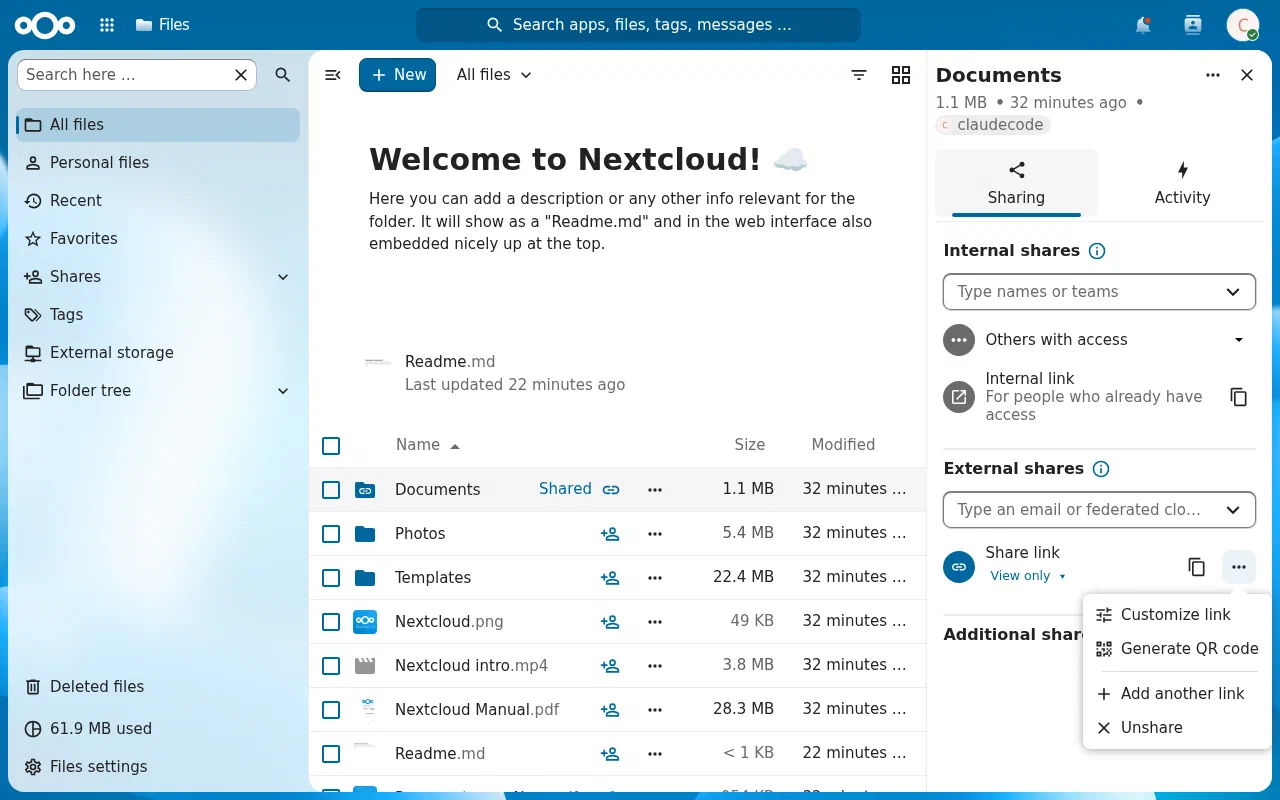Click the New button
This screenshot has width=1280, height=800.
[398, 75]
